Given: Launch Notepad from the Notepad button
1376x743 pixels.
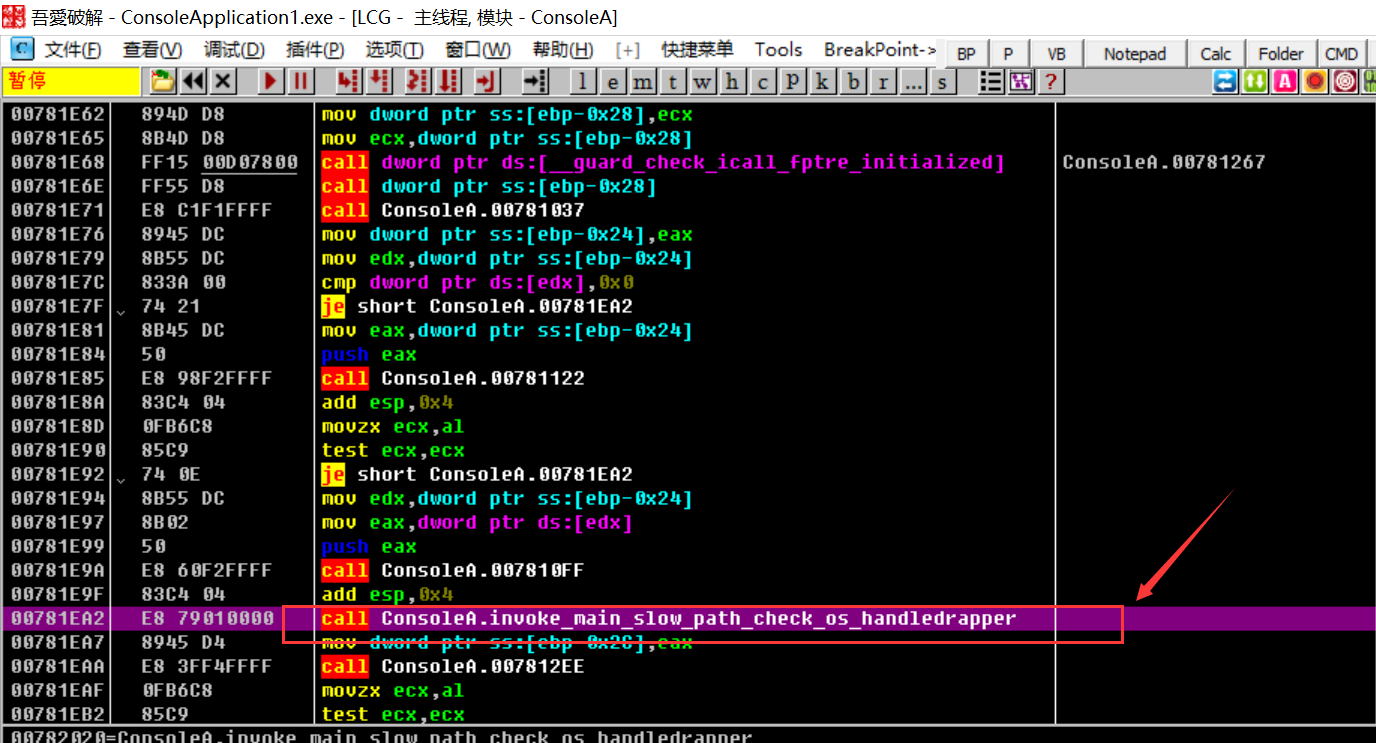Looking at the screenshot, I should [x=1135, y=54].
